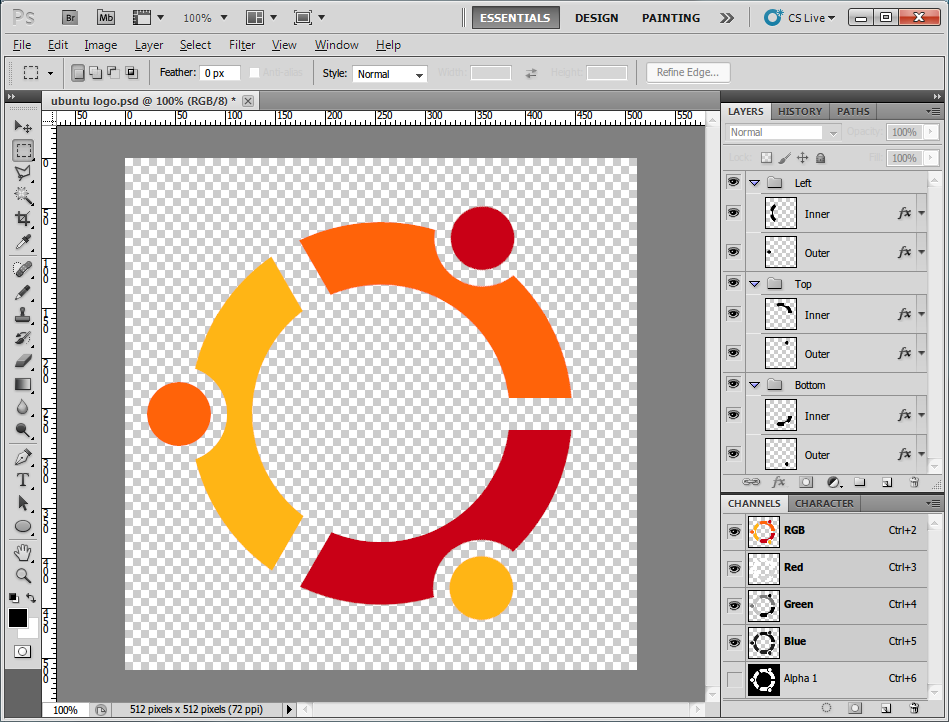Viewport: 949px width, 722px height.
Task: Open the Filter menu
Action: click(241, 45)
